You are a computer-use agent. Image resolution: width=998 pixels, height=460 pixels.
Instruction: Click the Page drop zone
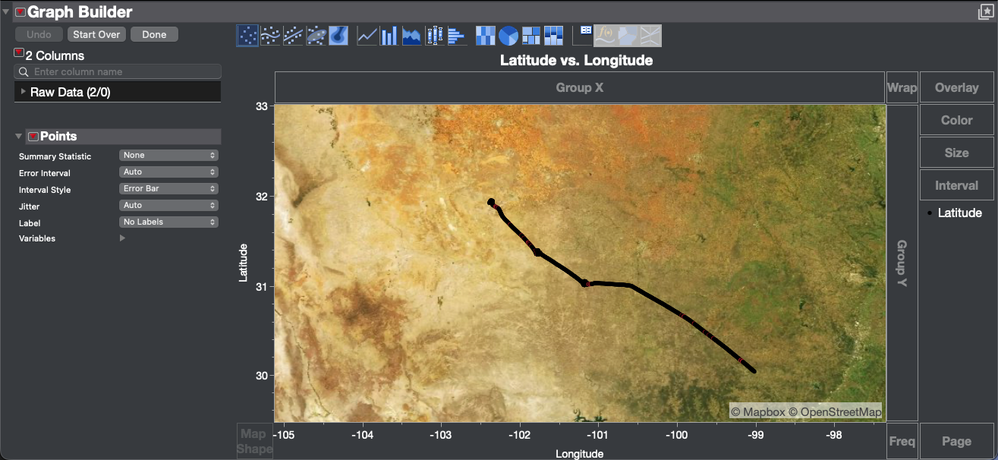coord(957,441)
